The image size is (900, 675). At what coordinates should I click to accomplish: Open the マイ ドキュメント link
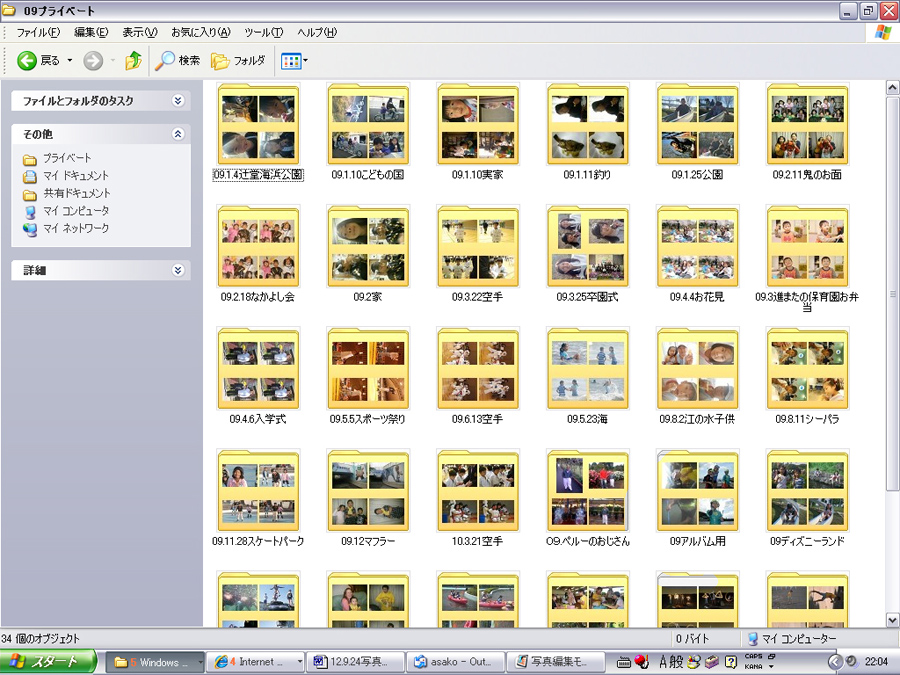tap(75, 176)
